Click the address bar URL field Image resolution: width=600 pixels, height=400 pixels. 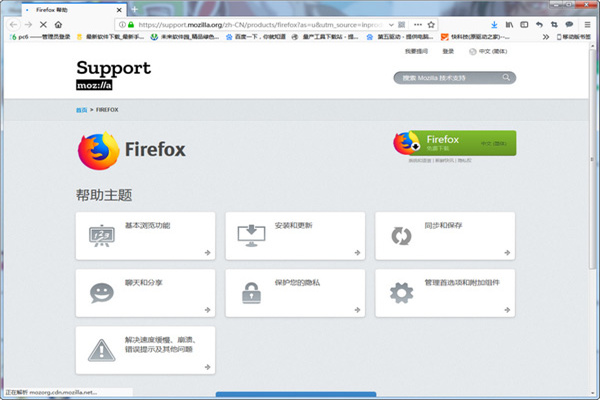coord(260,24)
